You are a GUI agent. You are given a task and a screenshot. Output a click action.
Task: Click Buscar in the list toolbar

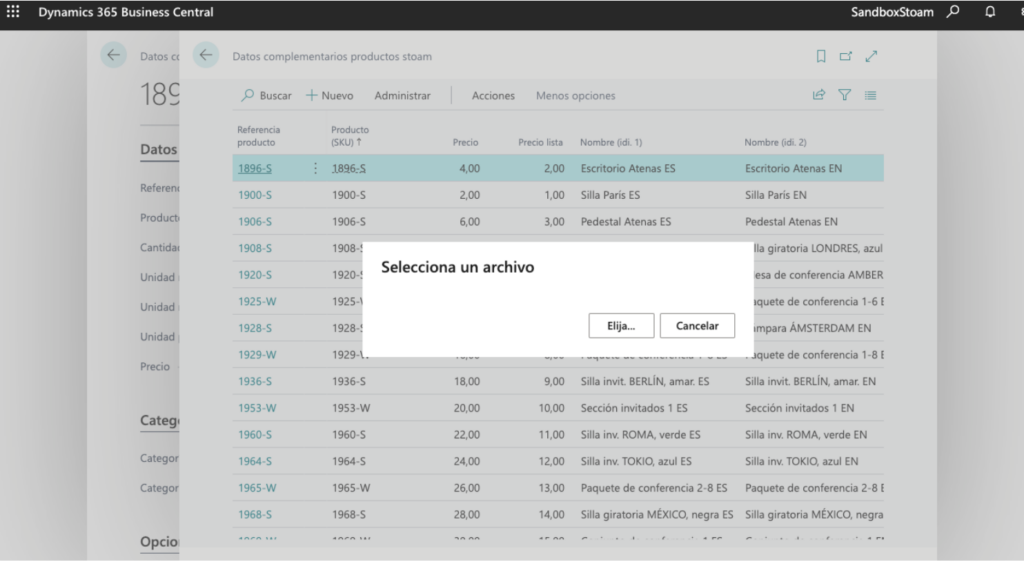267,96
